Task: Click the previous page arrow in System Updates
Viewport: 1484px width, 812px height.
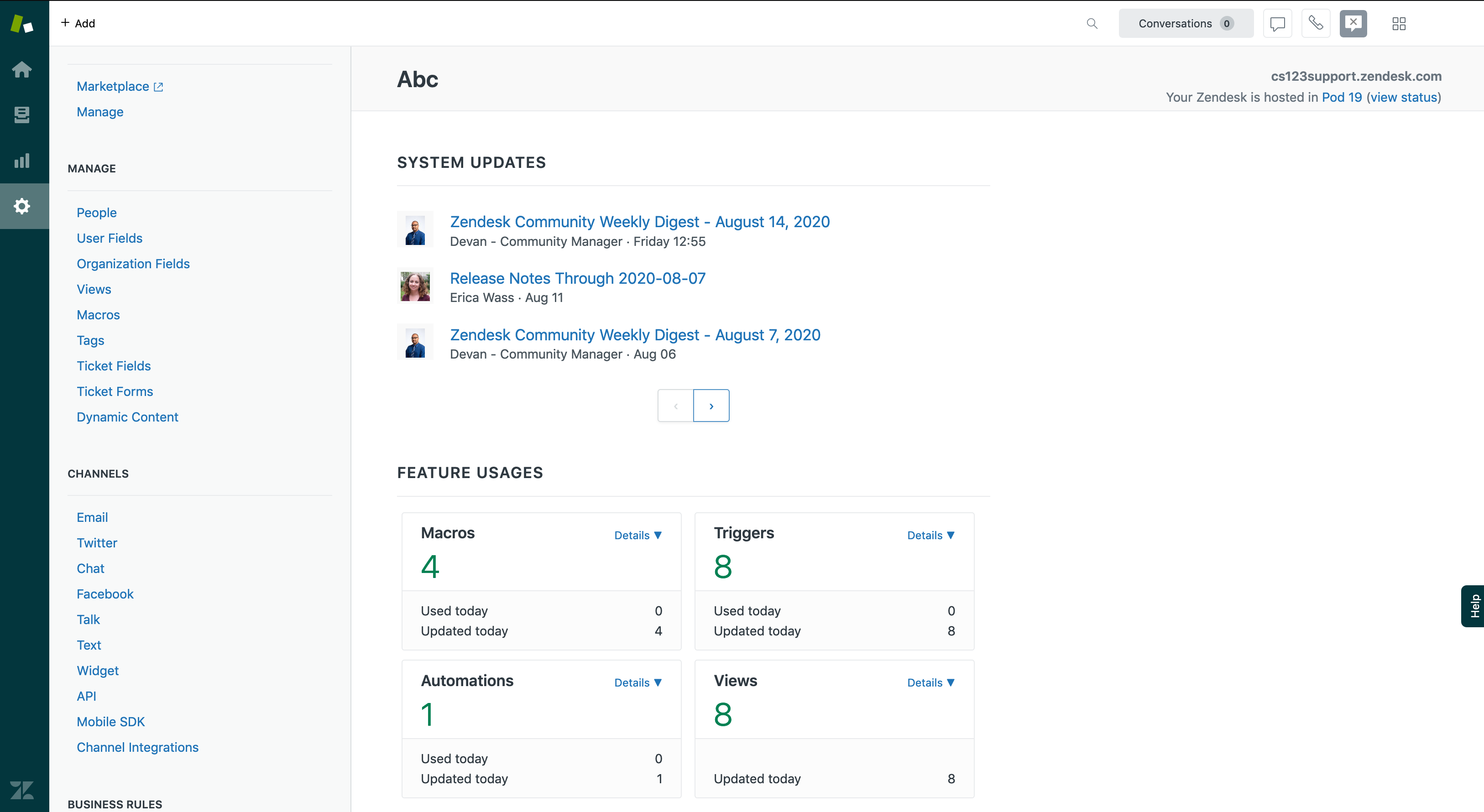Action: click(x=675, y=406)
